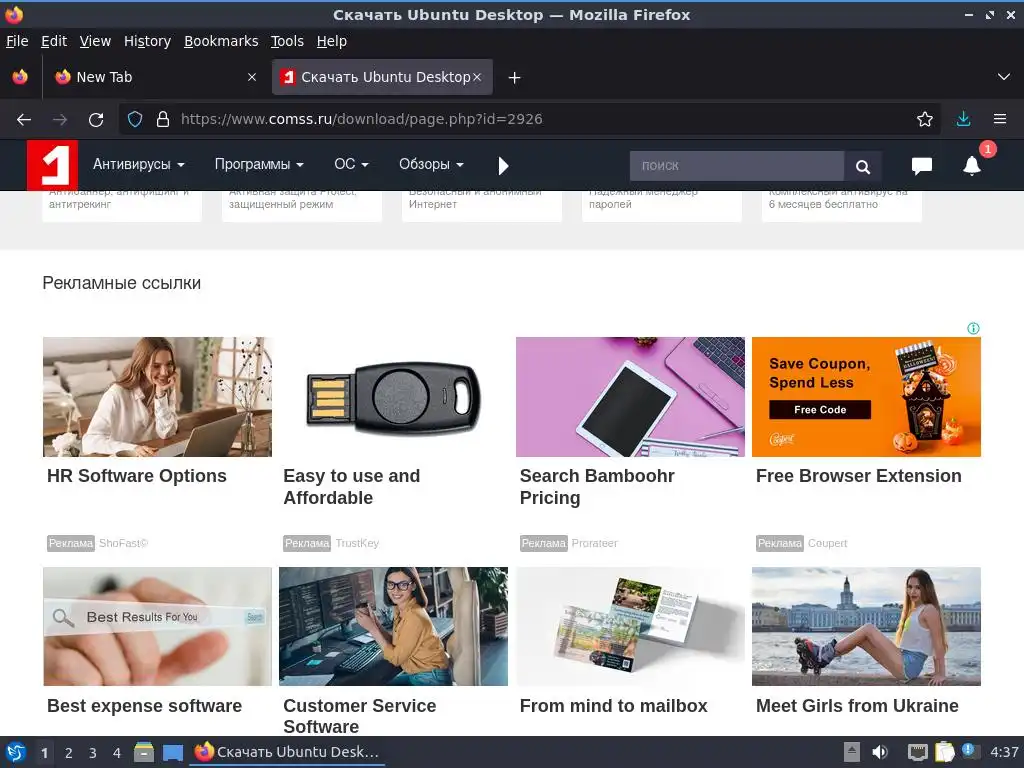This screenshot has width=1024, height=768.
Task: Click the show desktop taskbar icon
Action: (173, 753)
